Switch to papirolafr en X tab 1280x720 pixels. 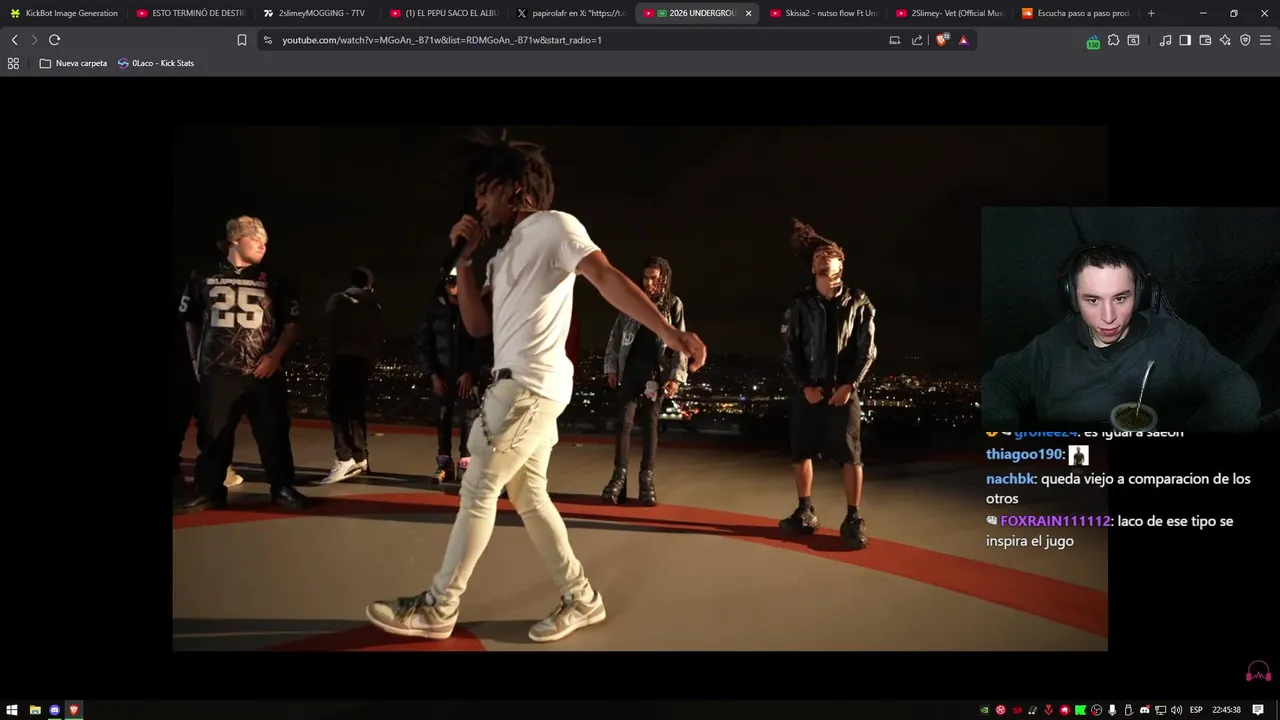(570, 13)
